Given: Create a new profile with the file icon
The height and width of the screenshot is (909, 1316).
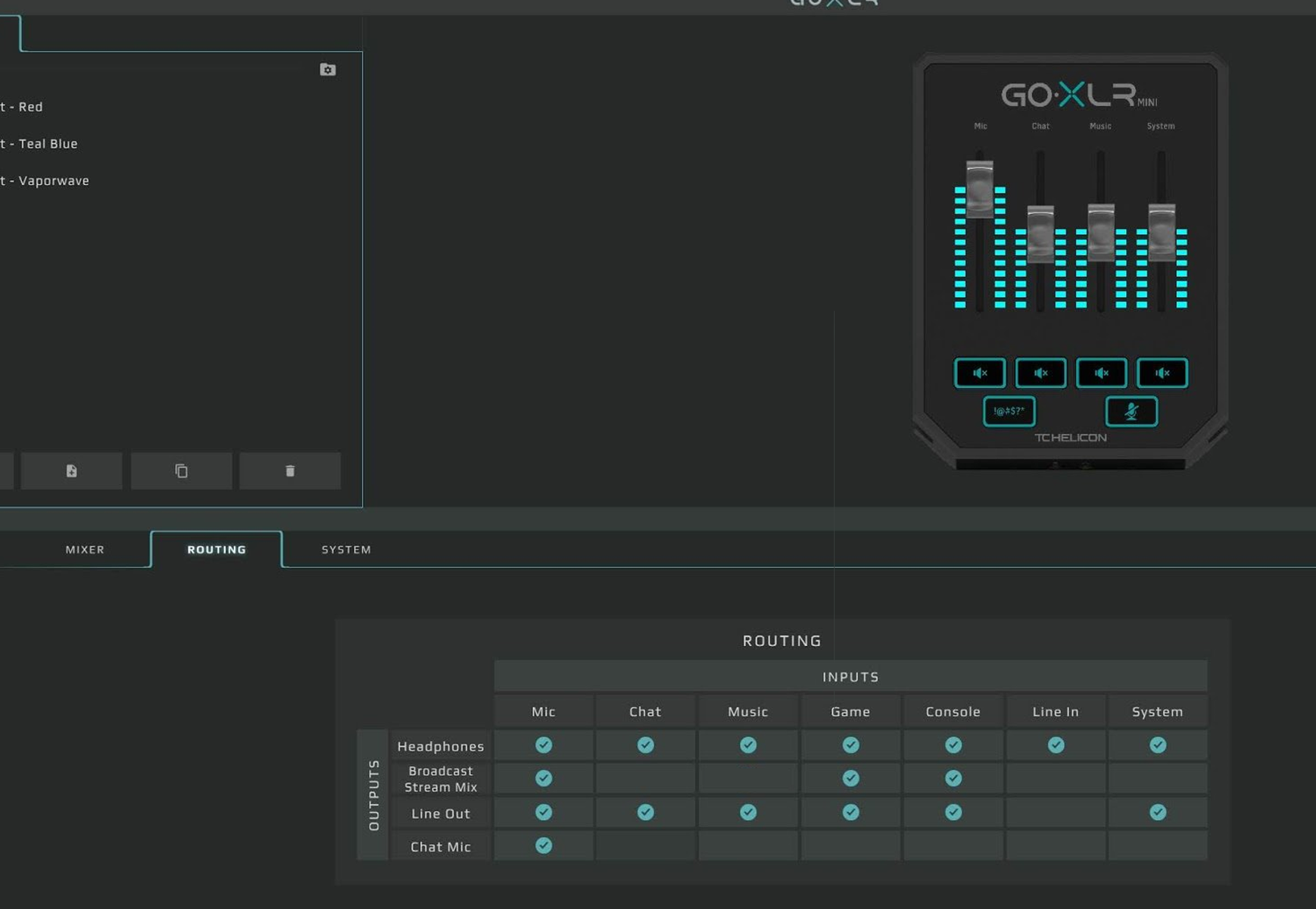Looking at the screenshot, I should [72, 471].
